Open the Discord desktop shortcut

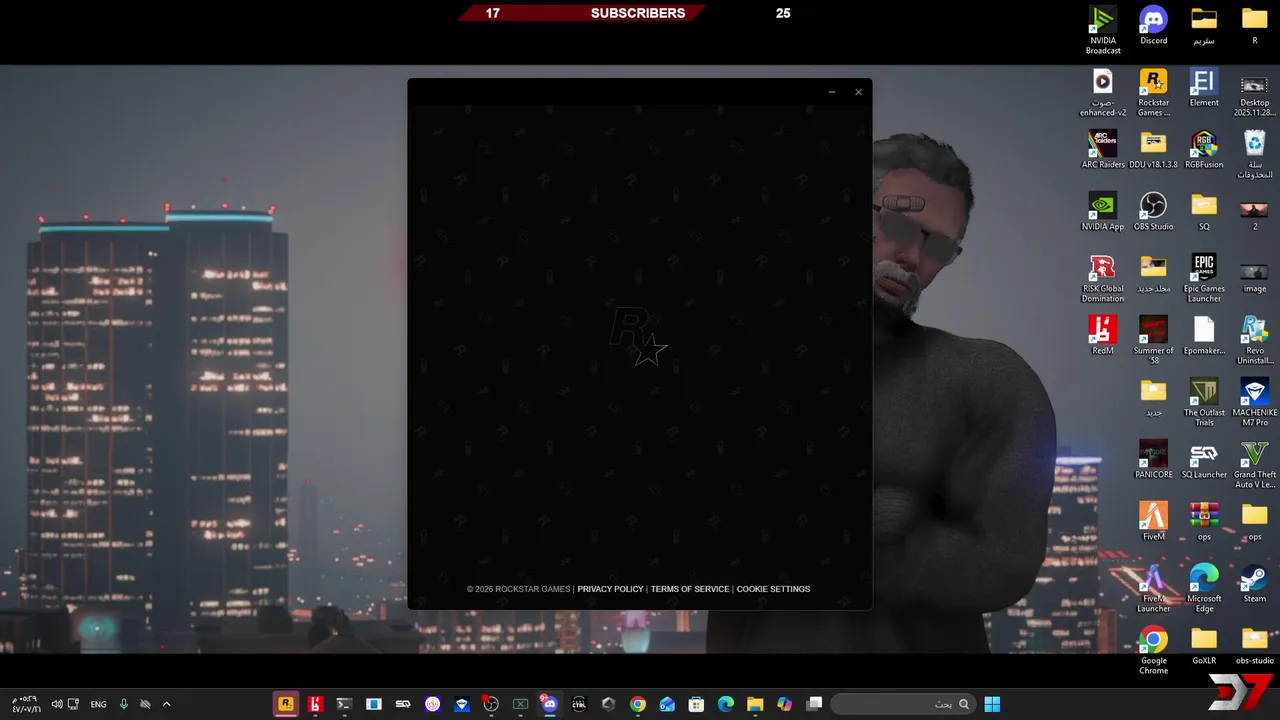[1153, 26]
